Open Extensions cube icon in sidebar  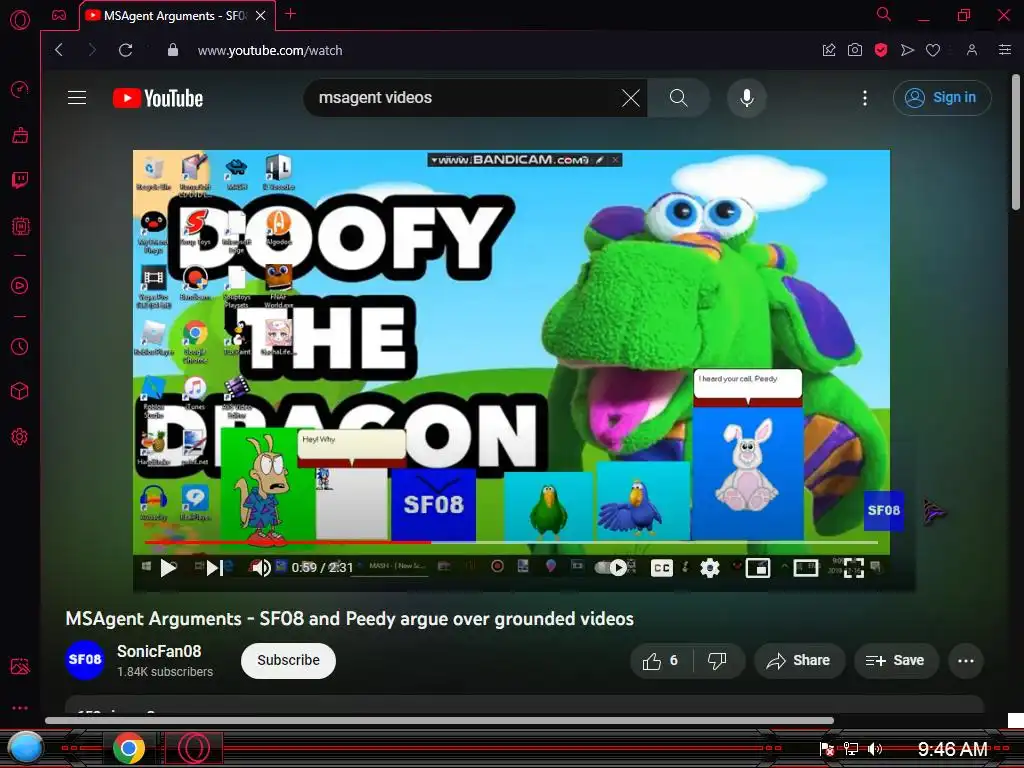(x=20, y=391)
